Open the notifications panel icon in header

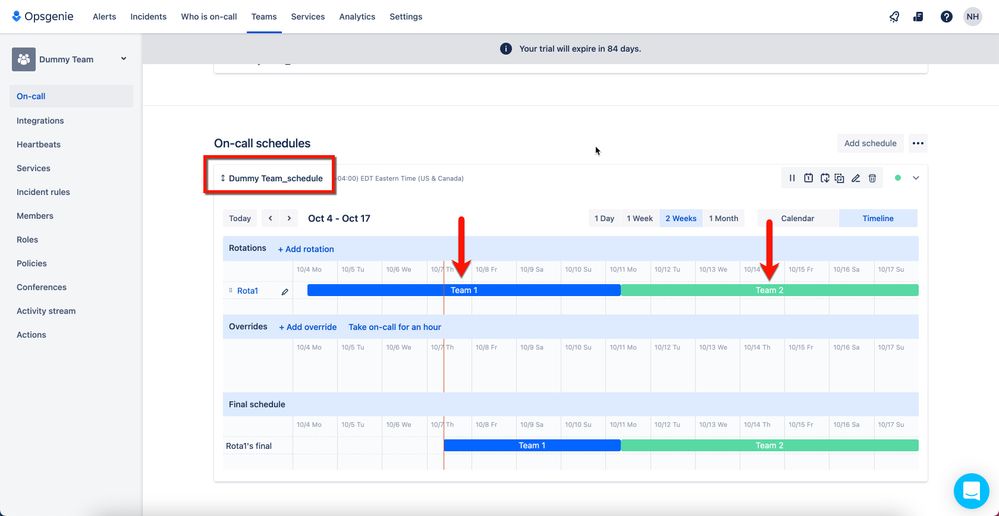click(918, 17)
